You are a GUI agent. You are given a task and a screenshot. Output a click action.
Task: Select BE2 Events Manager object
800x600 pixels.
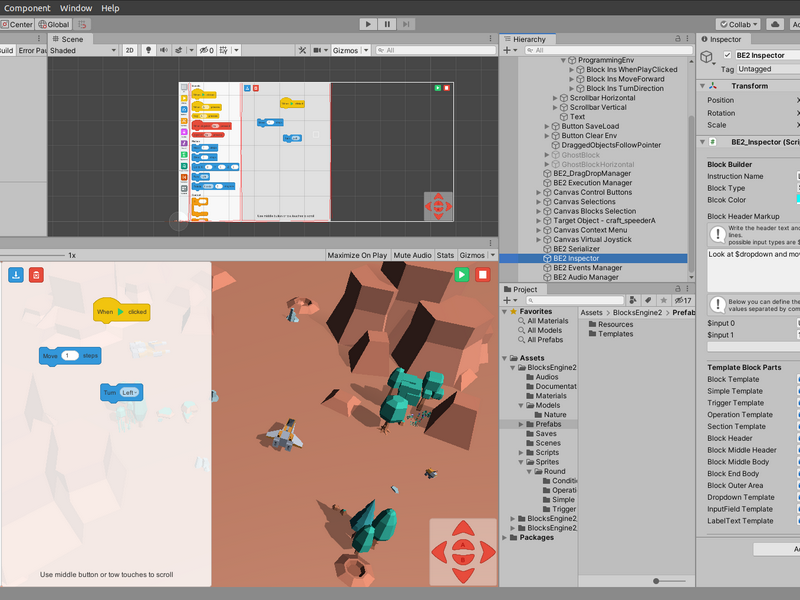[x=587, y=268]
